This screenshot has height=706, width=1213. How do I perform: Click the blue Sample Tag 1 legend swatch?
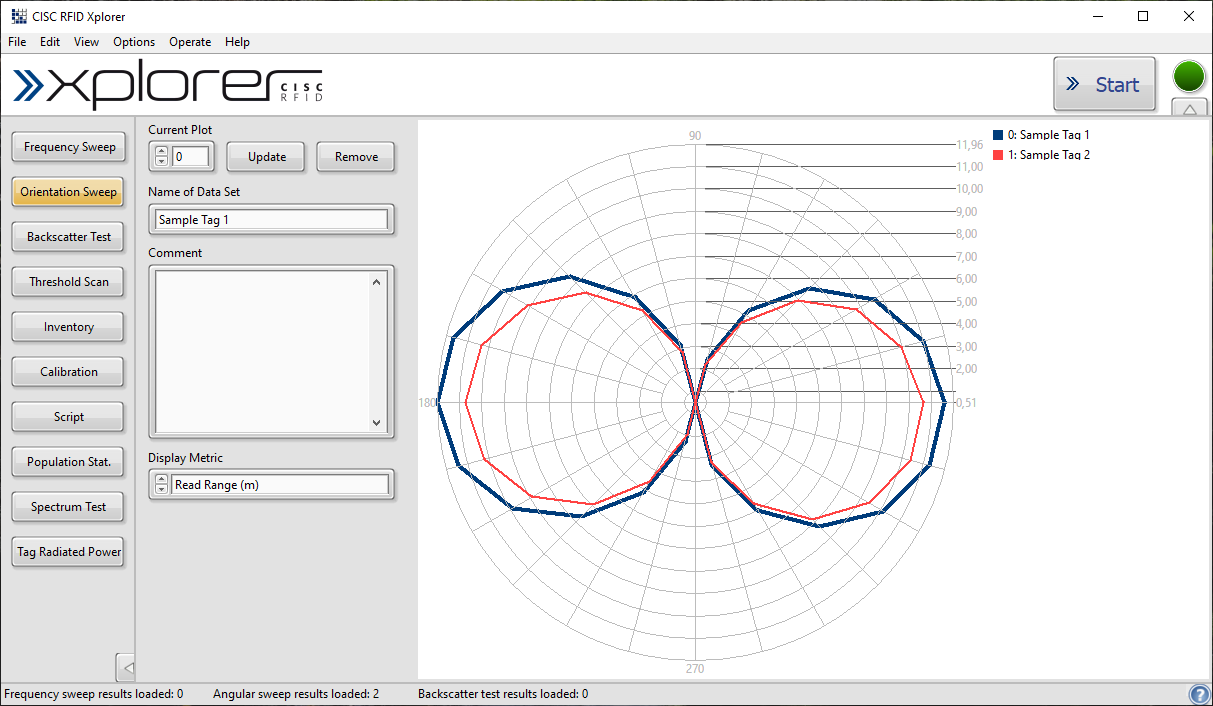(997, 135)
